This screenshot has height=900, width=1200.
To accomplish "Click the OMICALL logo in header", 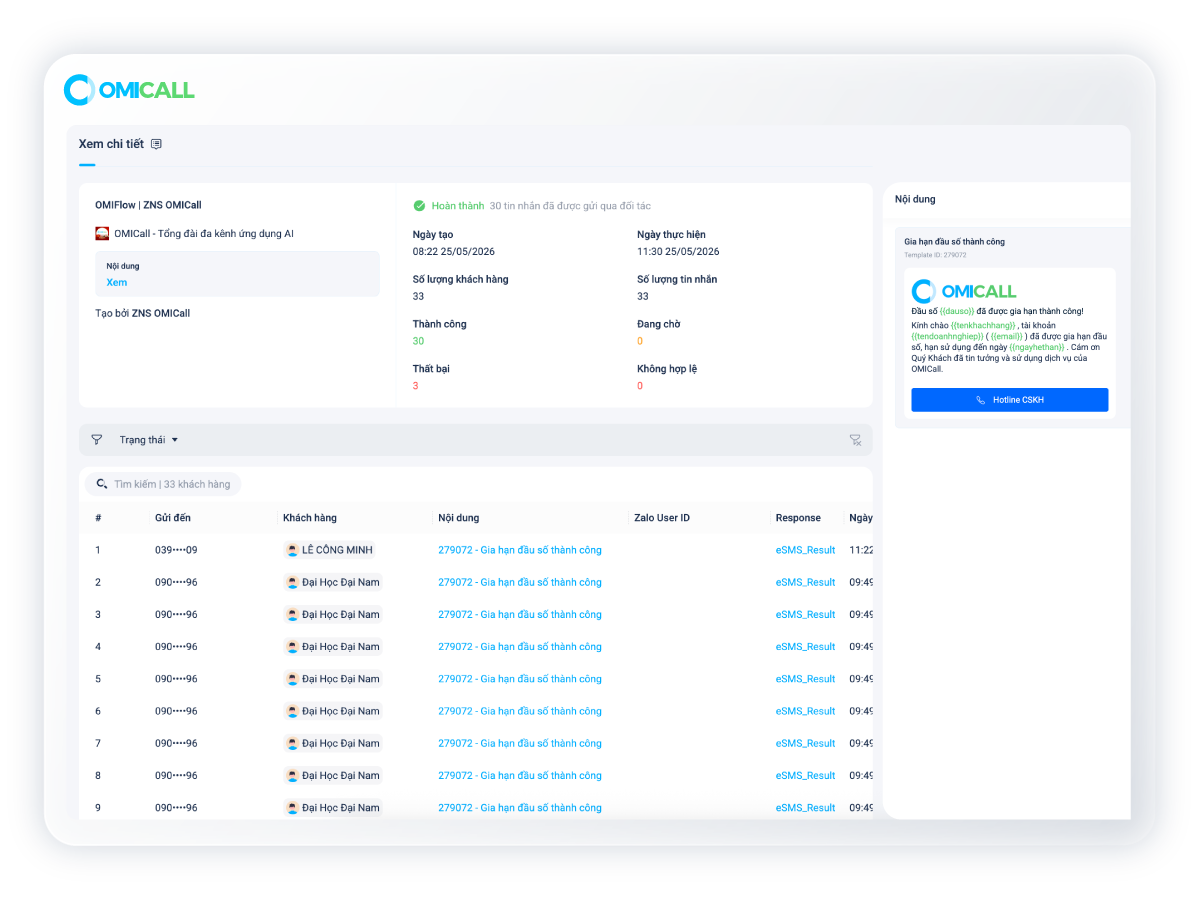I will [129, 90].
